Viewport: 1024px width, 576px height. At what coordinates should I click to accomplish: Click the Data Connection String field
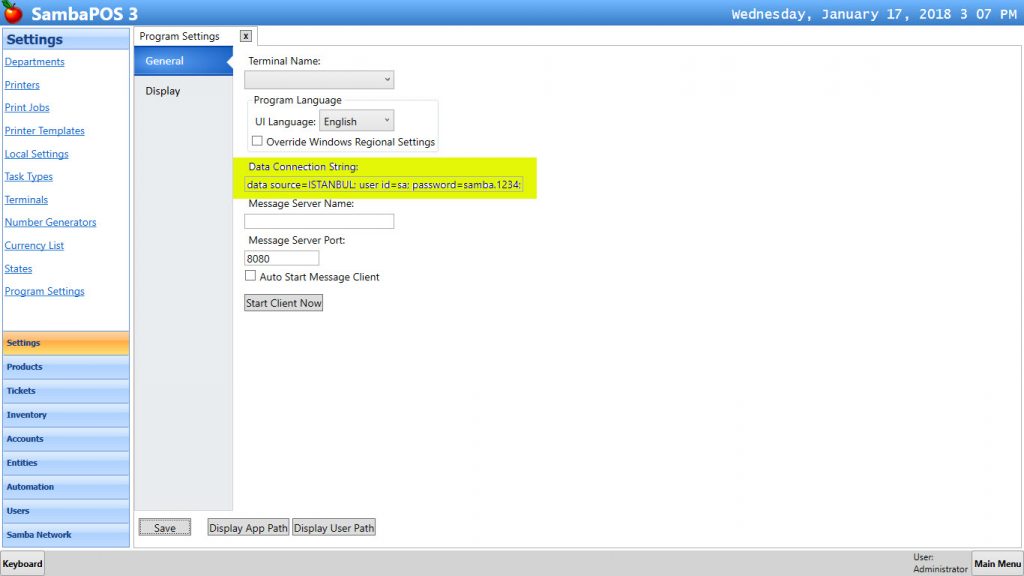[384, 185]
